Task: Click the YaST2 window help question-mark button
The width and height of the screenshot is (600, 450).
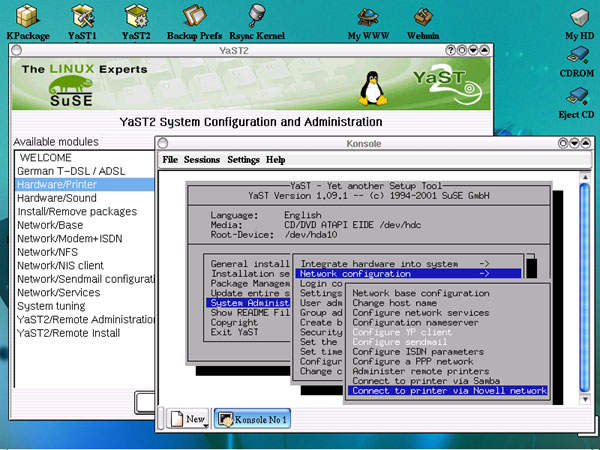Action: 451,50
